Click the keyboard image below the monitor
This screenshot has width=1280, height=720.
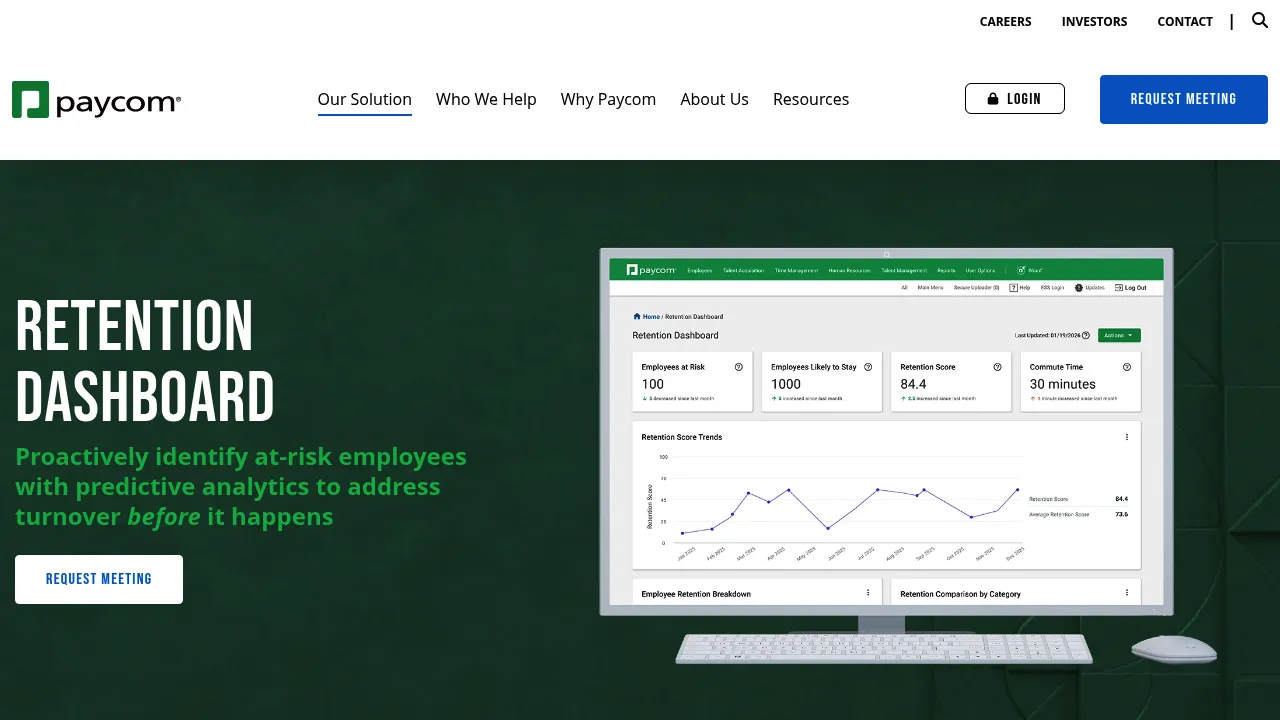click(x=884, y=648)
